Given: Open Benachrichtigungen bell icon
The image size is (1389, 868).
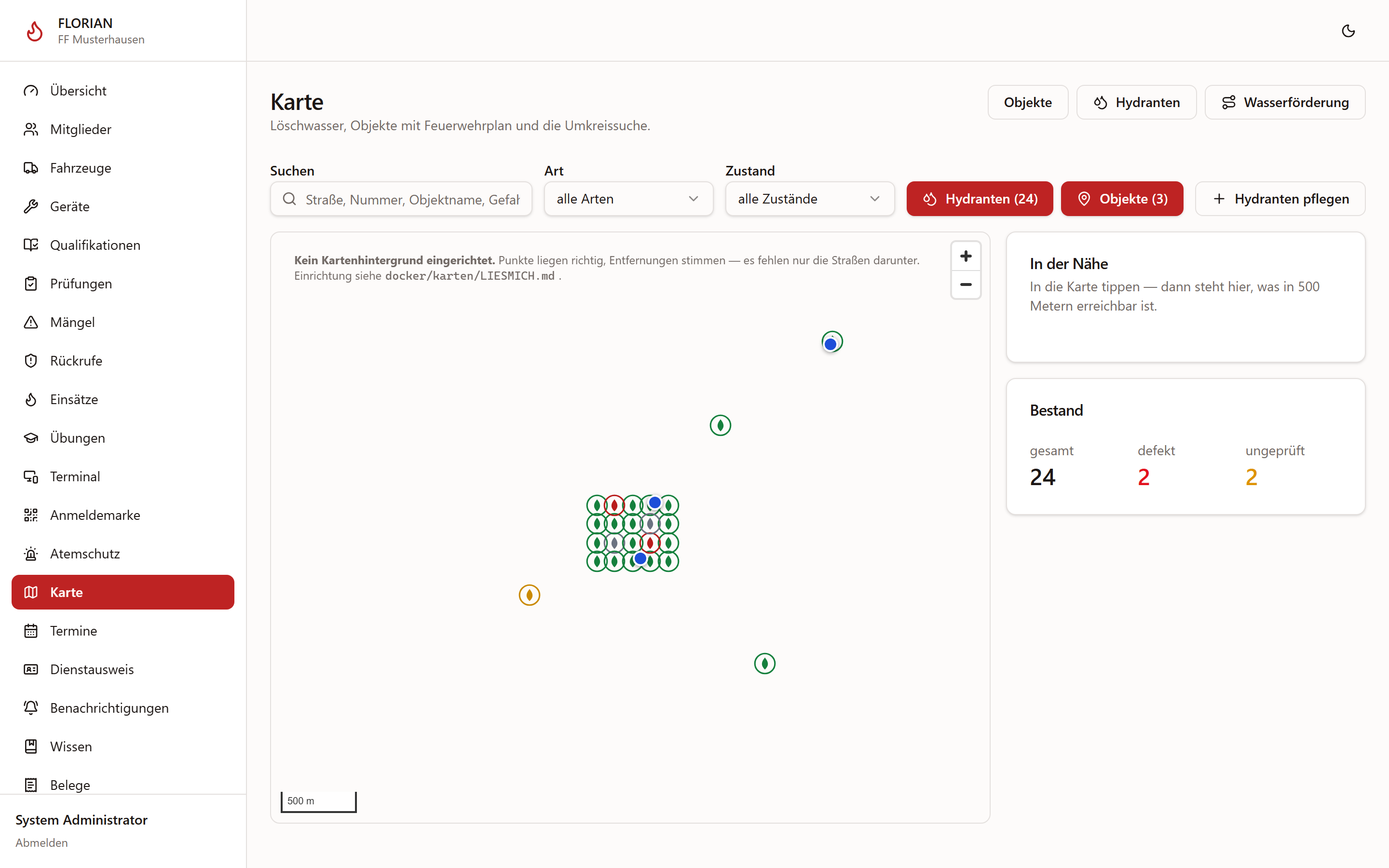Looking at the screenshot, I should pyautogui.click(x=31, y=708).
